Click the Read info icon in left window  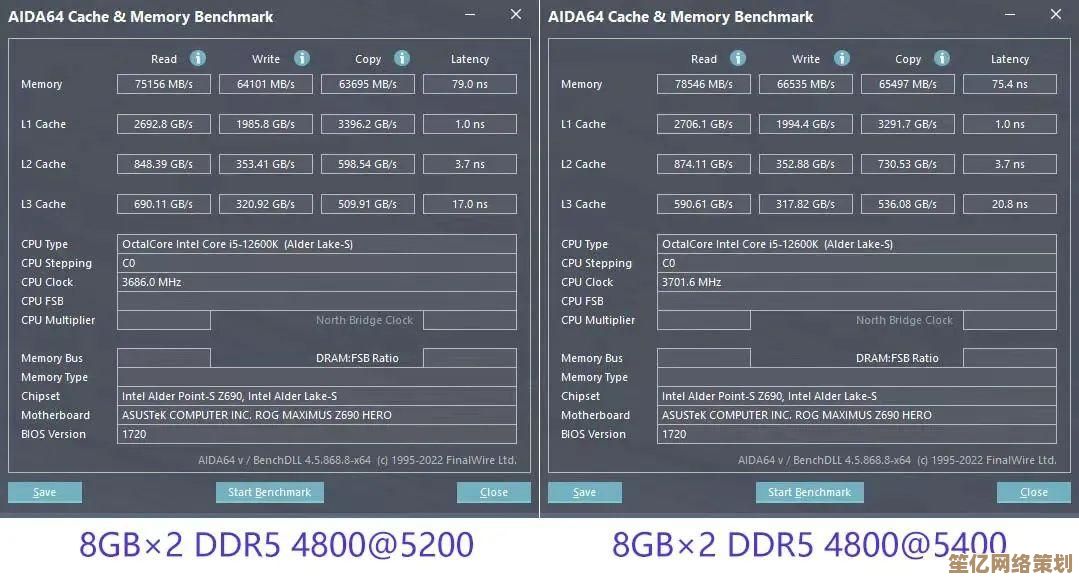pyautogui.click(x=198, y=59)
